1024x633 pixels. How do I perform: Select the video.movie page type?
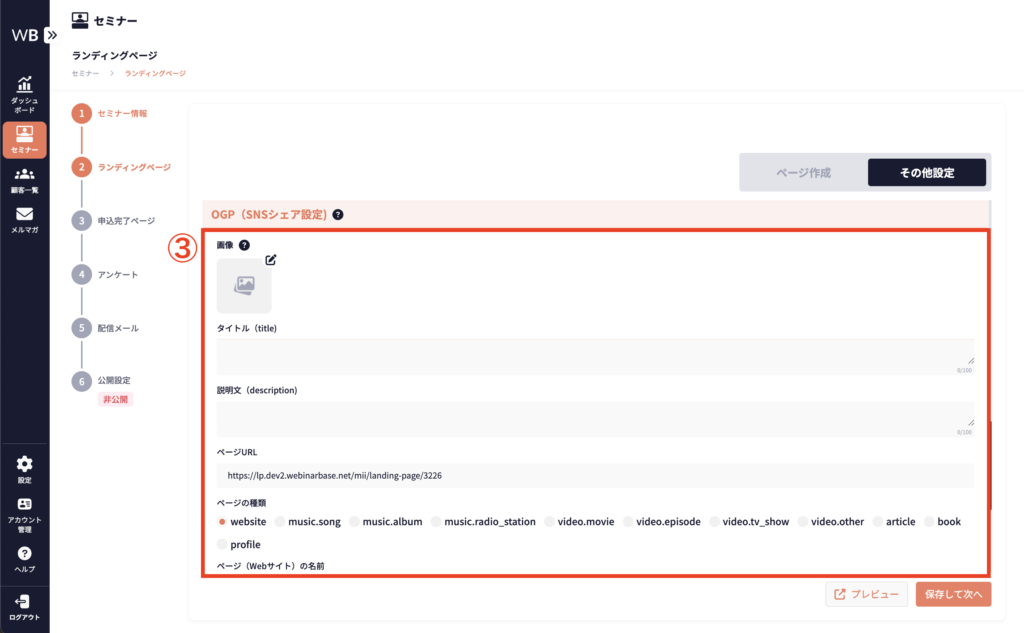[551, 522]
